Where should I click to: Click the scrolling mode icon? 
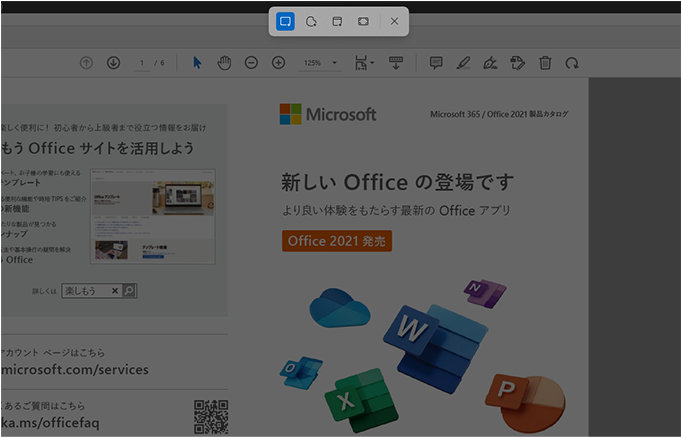click(x=396, y=63)
